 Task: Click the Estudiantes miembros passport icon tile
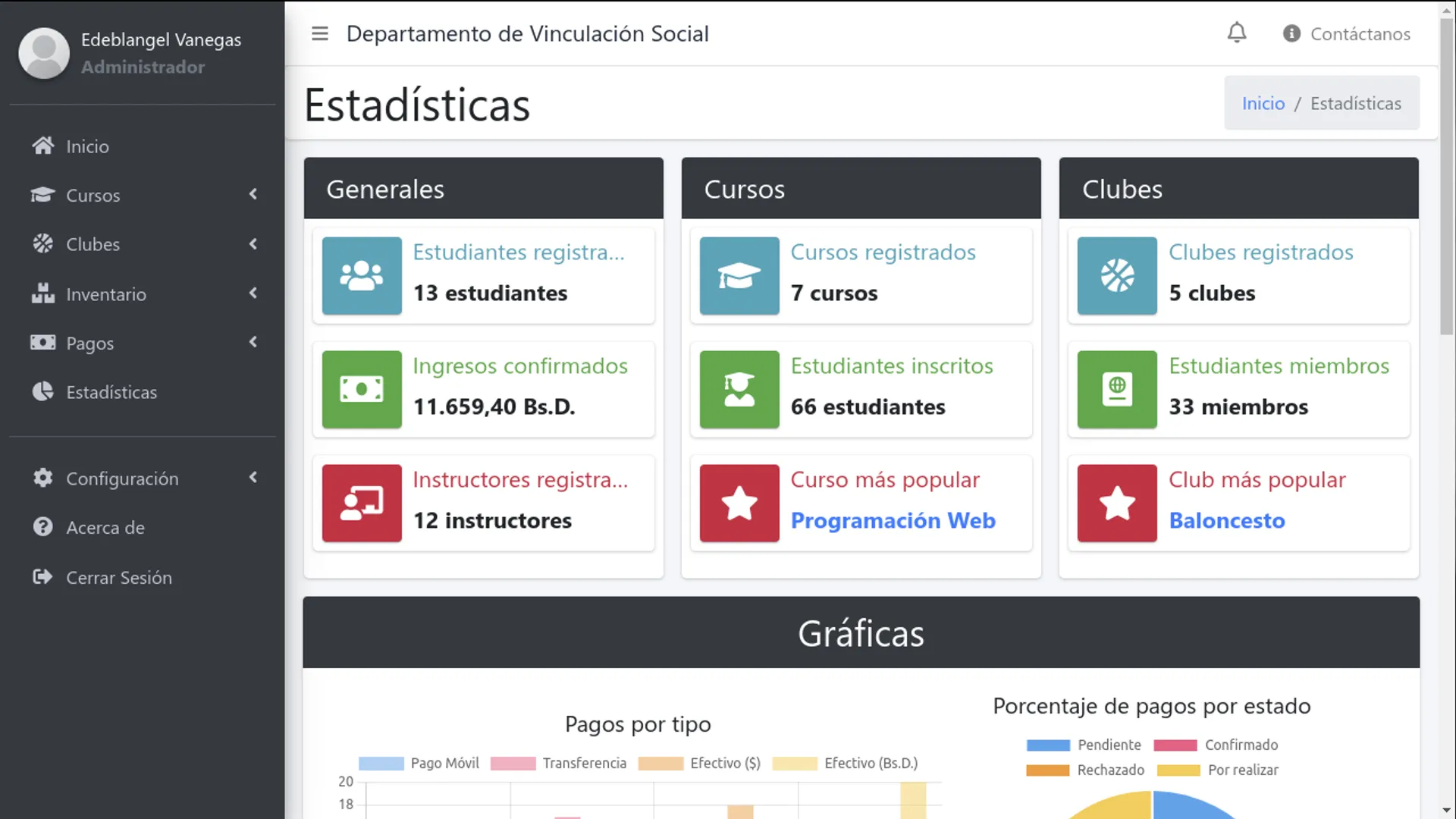(1117, 390)
